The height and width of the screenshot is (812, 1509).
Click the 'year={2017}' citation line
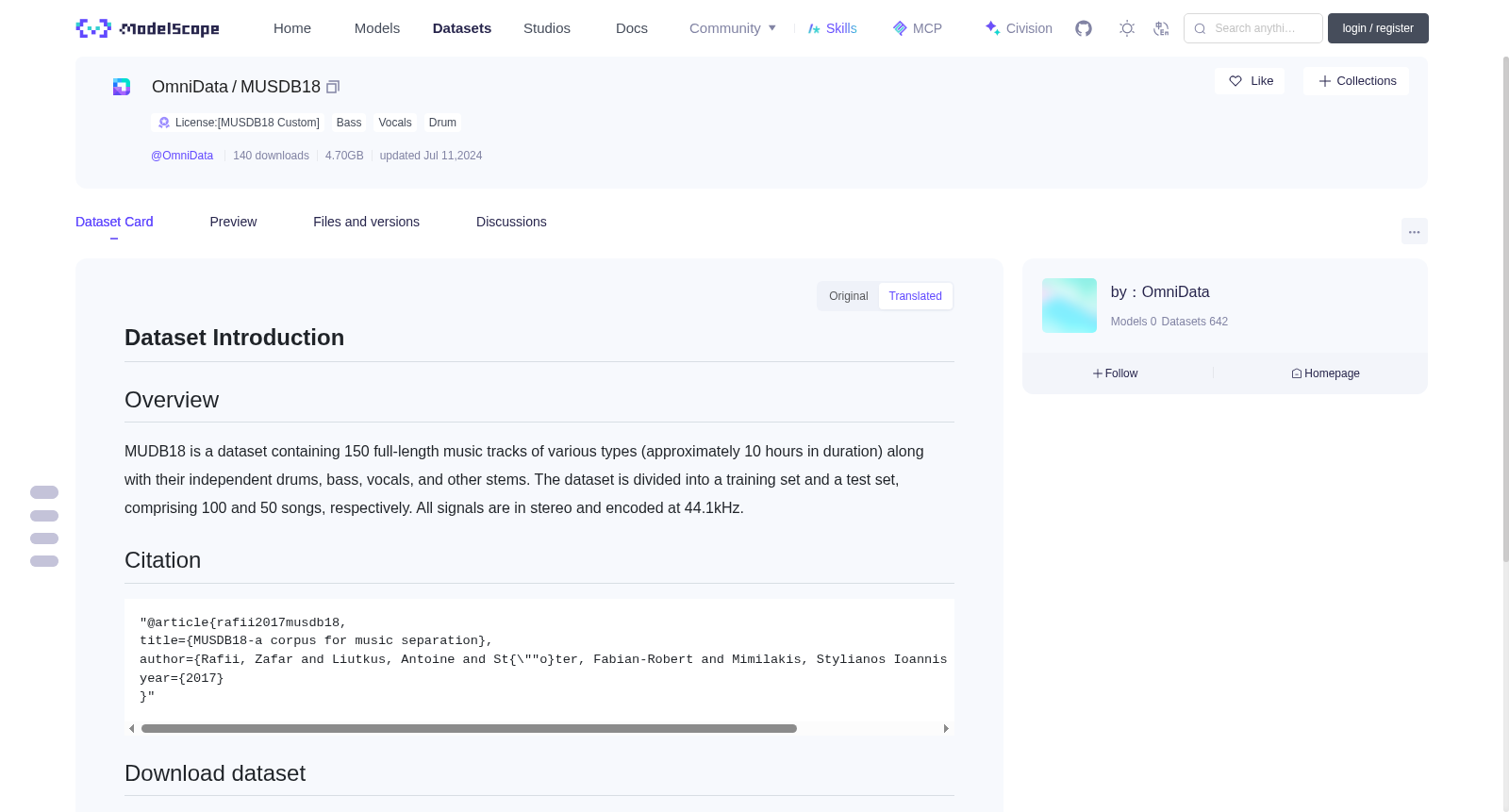[x=182, y=678]
